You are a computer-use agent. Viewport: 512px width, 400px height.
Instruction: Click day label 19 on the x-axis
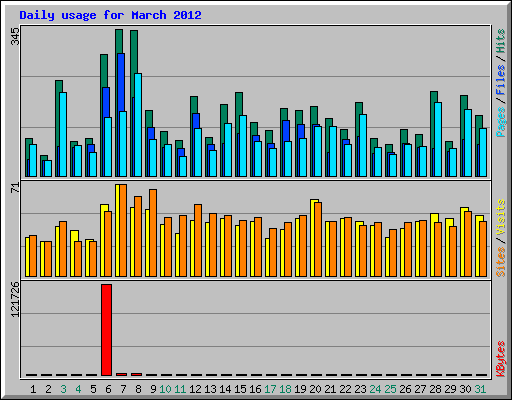click(300, 389)
